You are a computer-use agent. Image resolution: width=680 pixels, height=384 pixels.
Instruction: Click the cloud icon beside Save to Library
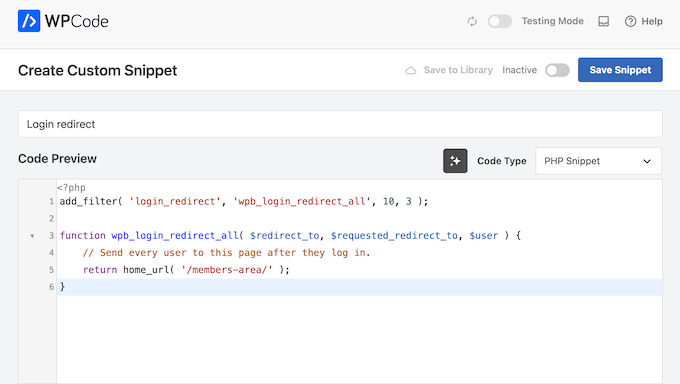click(411, 70)
